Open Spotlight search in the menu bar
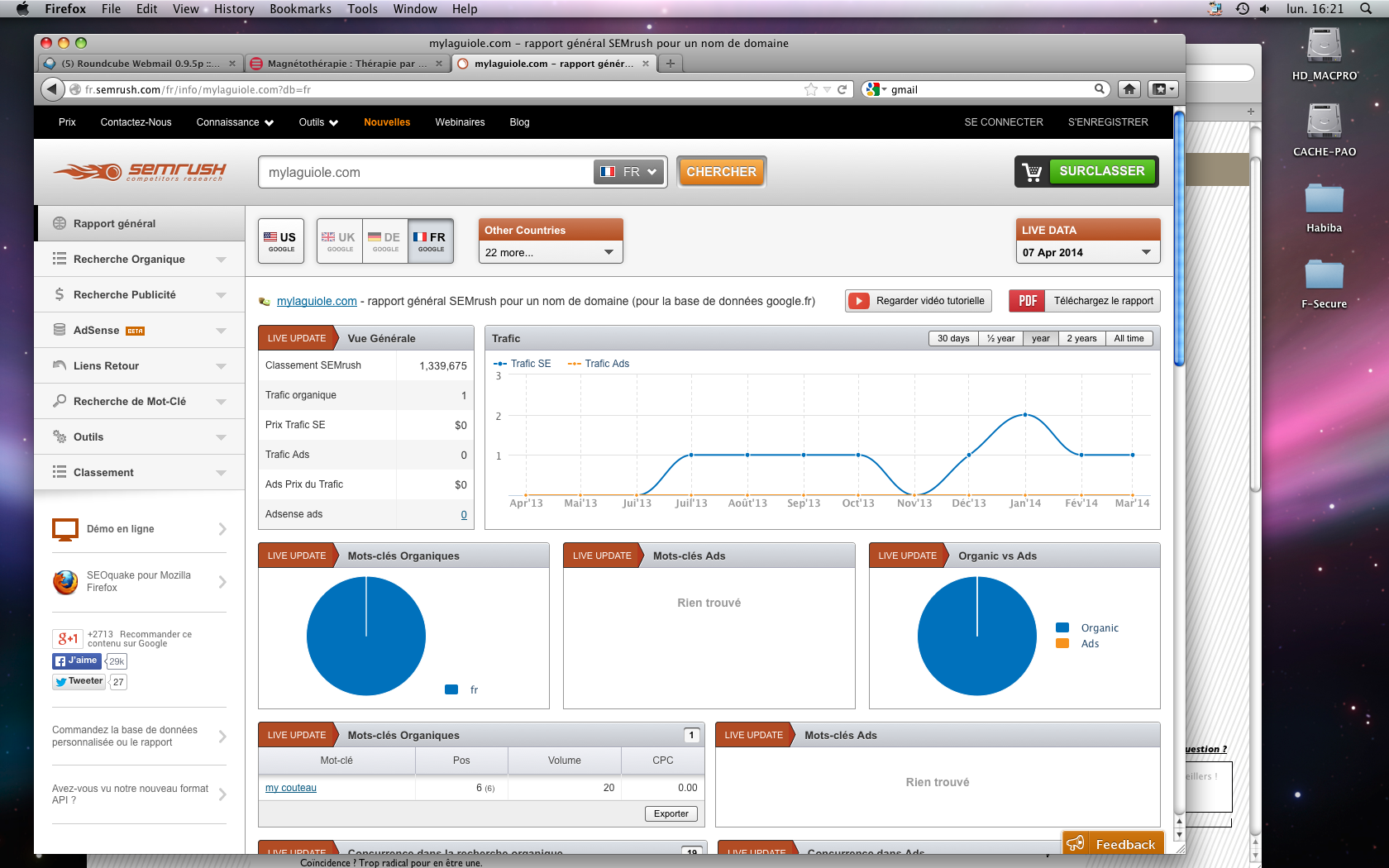The width and height of the screenshot is (1389, 868). point(1365,9)
